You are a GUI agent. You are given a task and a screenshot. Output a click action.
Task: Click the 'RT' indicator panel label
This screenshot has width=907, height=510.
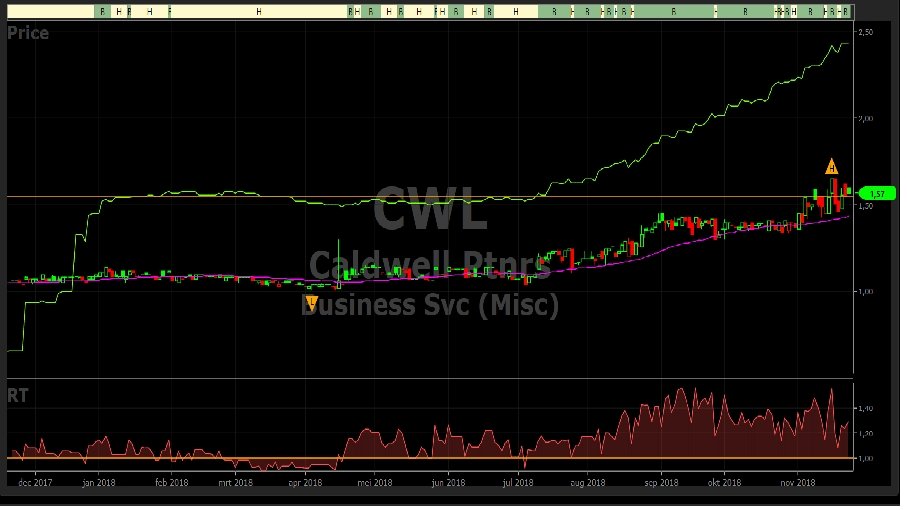pos(18,396)
